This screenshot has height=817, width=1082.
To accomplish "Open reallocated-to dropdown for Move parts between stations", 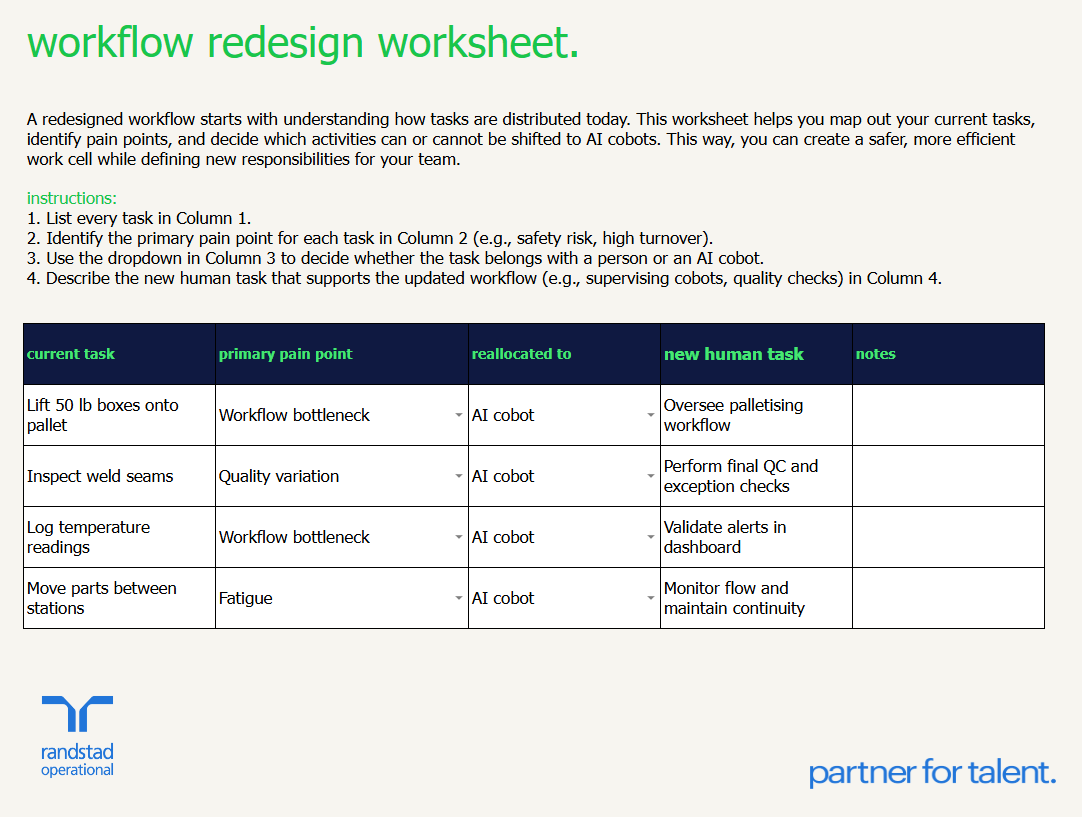I will pyautogui.click(x=651, y=598).
